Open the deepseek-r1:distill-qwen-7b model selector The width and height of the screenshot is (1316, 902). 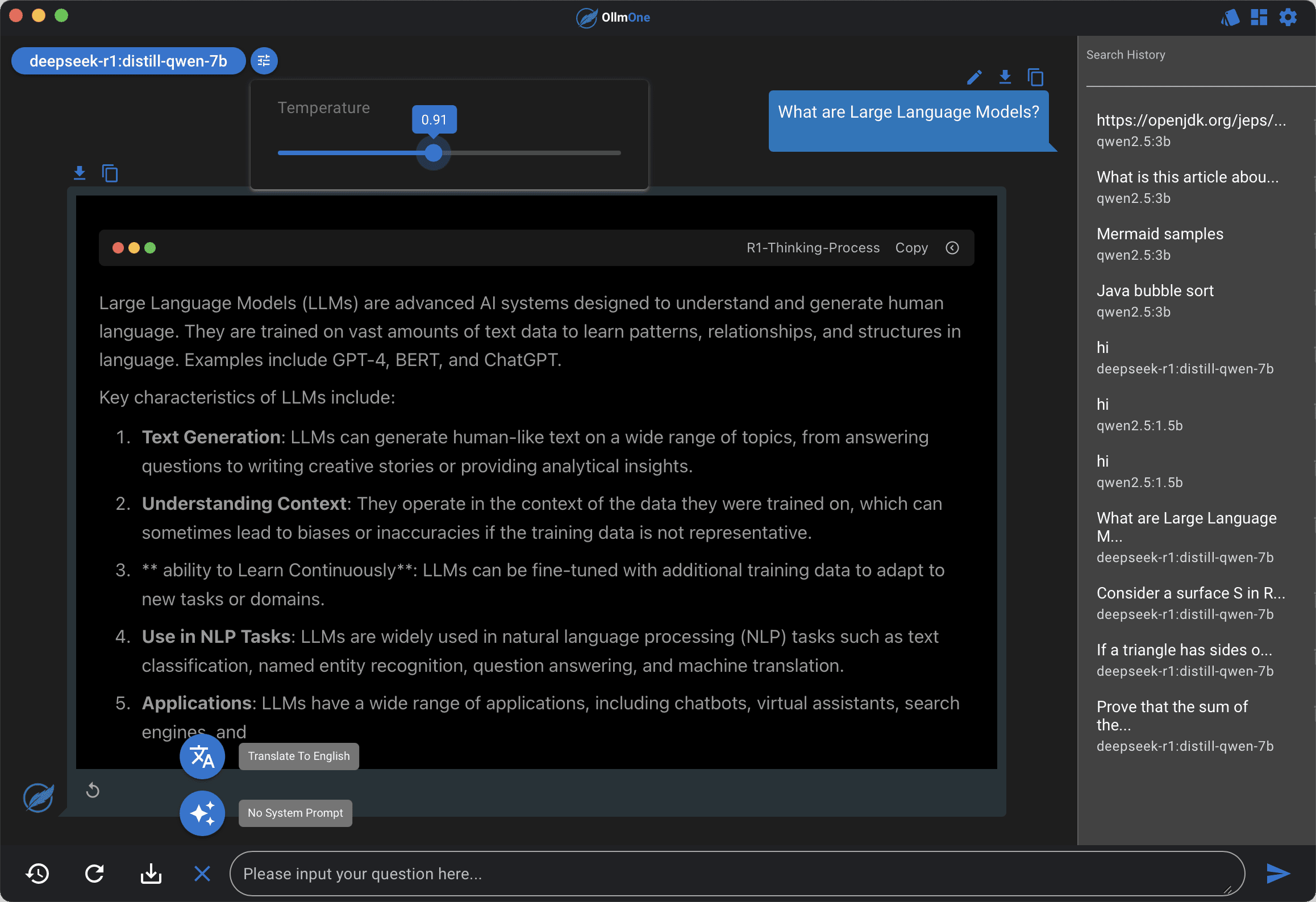(x=128, y=61)
